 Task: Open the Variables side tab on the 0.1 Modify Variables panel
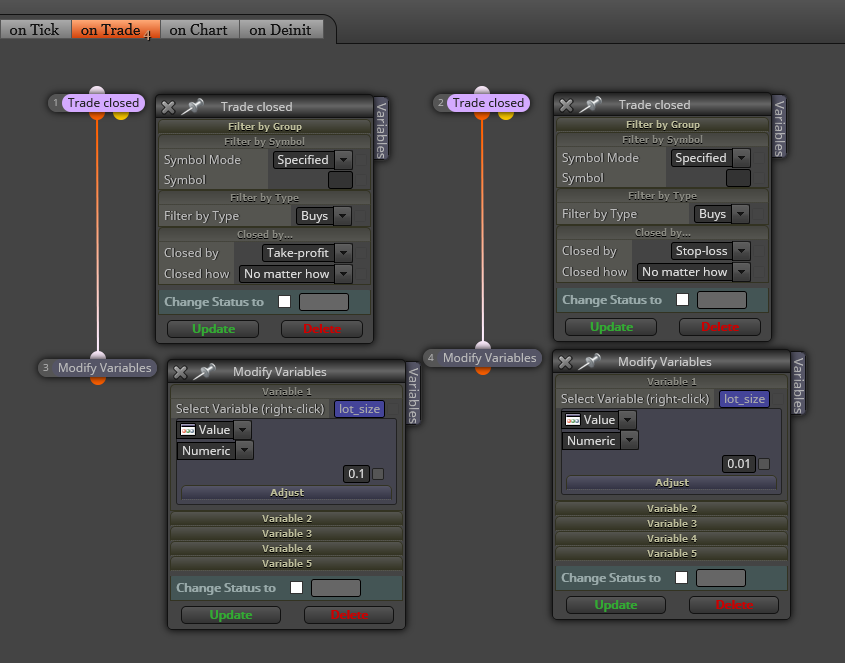[x=413, y=394]
